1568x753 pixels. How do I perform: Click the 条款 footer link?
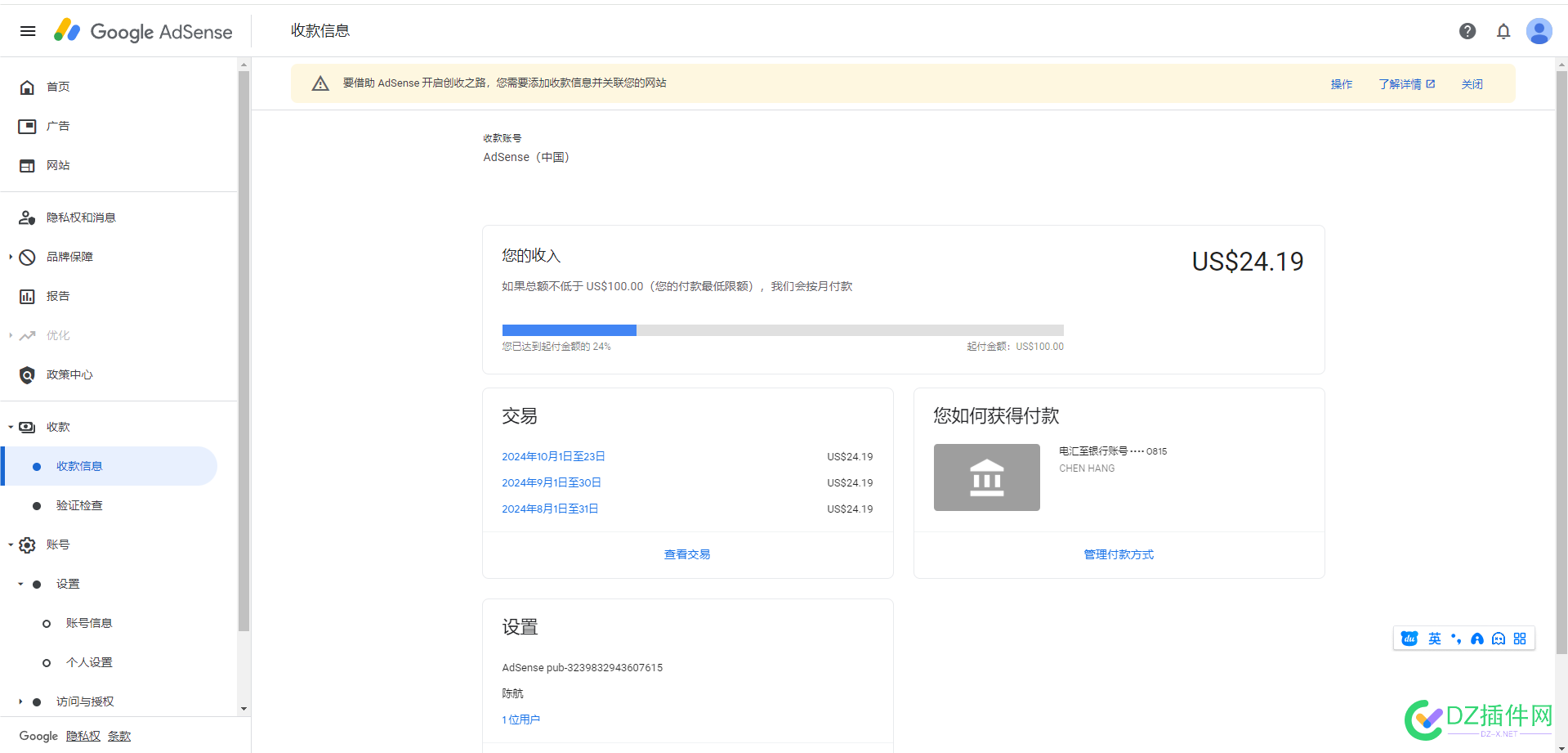pyautogui.click(x=119, y=736)
